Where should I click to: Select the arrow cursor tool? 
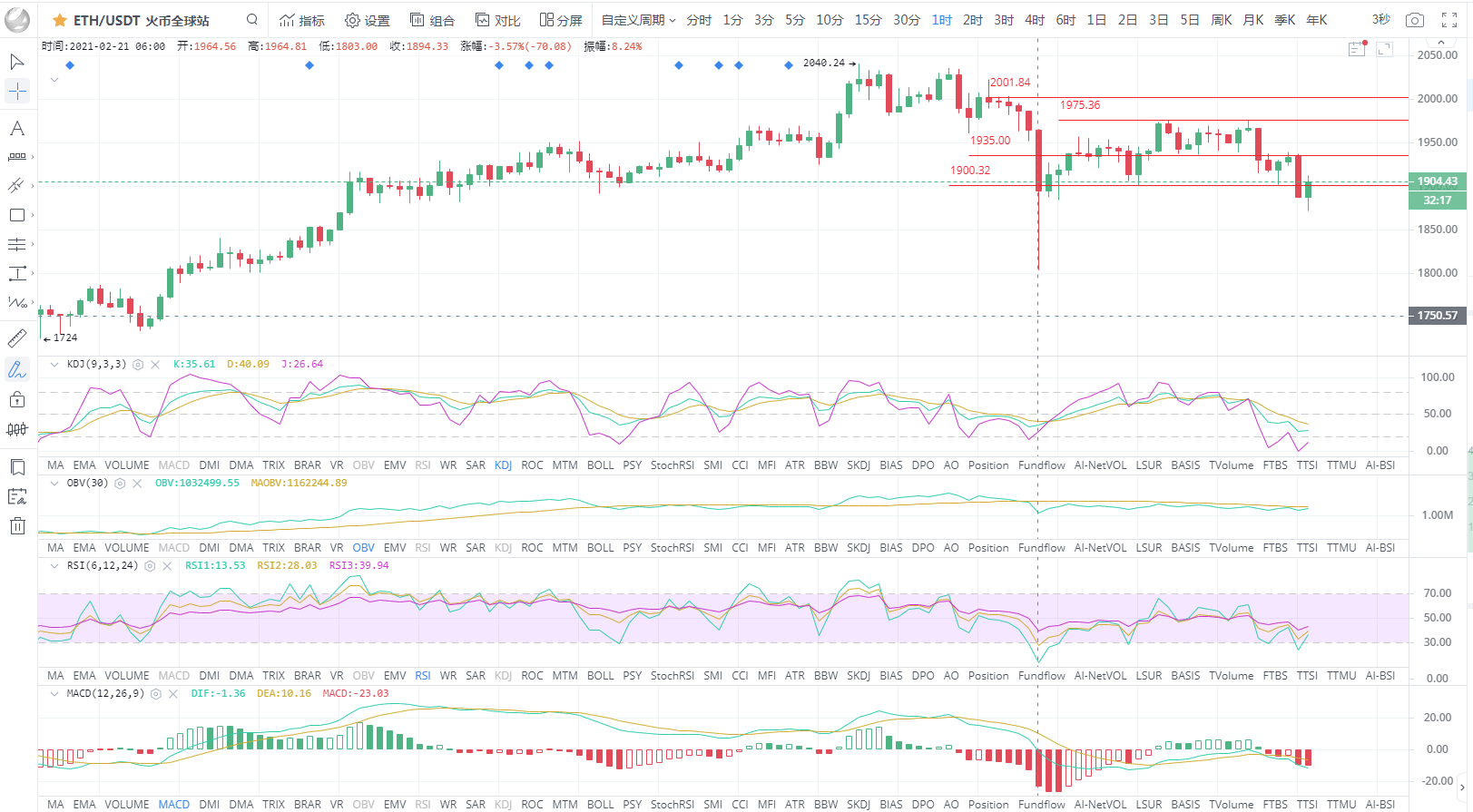17,62
